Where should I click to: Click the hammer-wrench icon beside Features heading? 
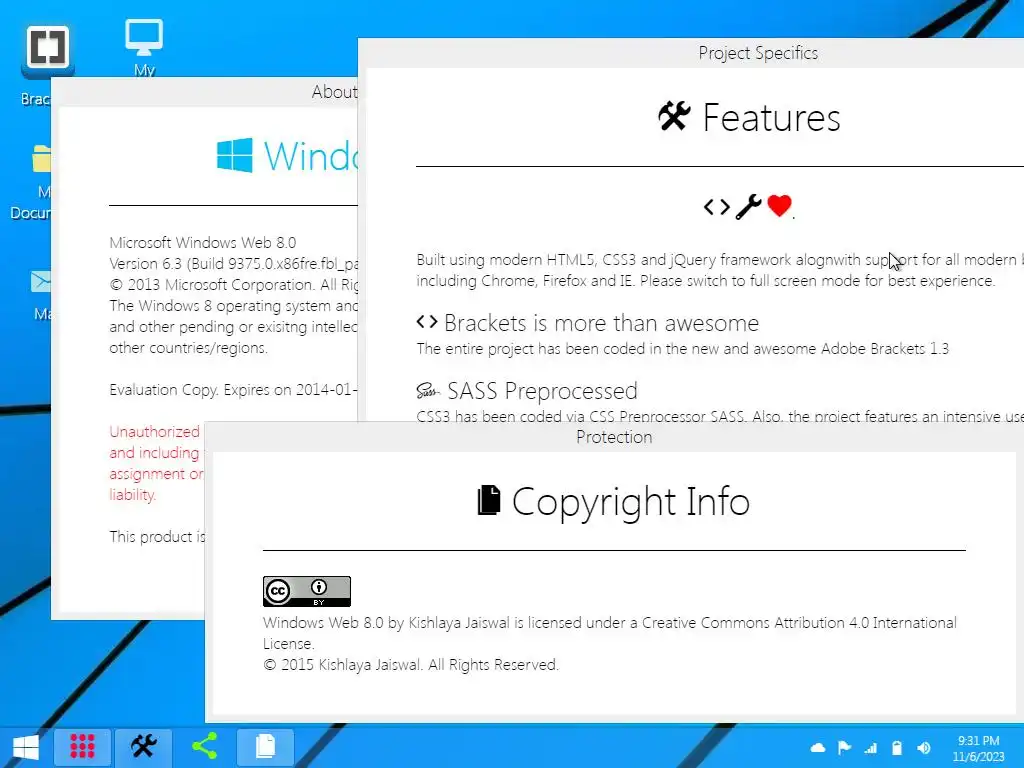(x=674, y=116)
